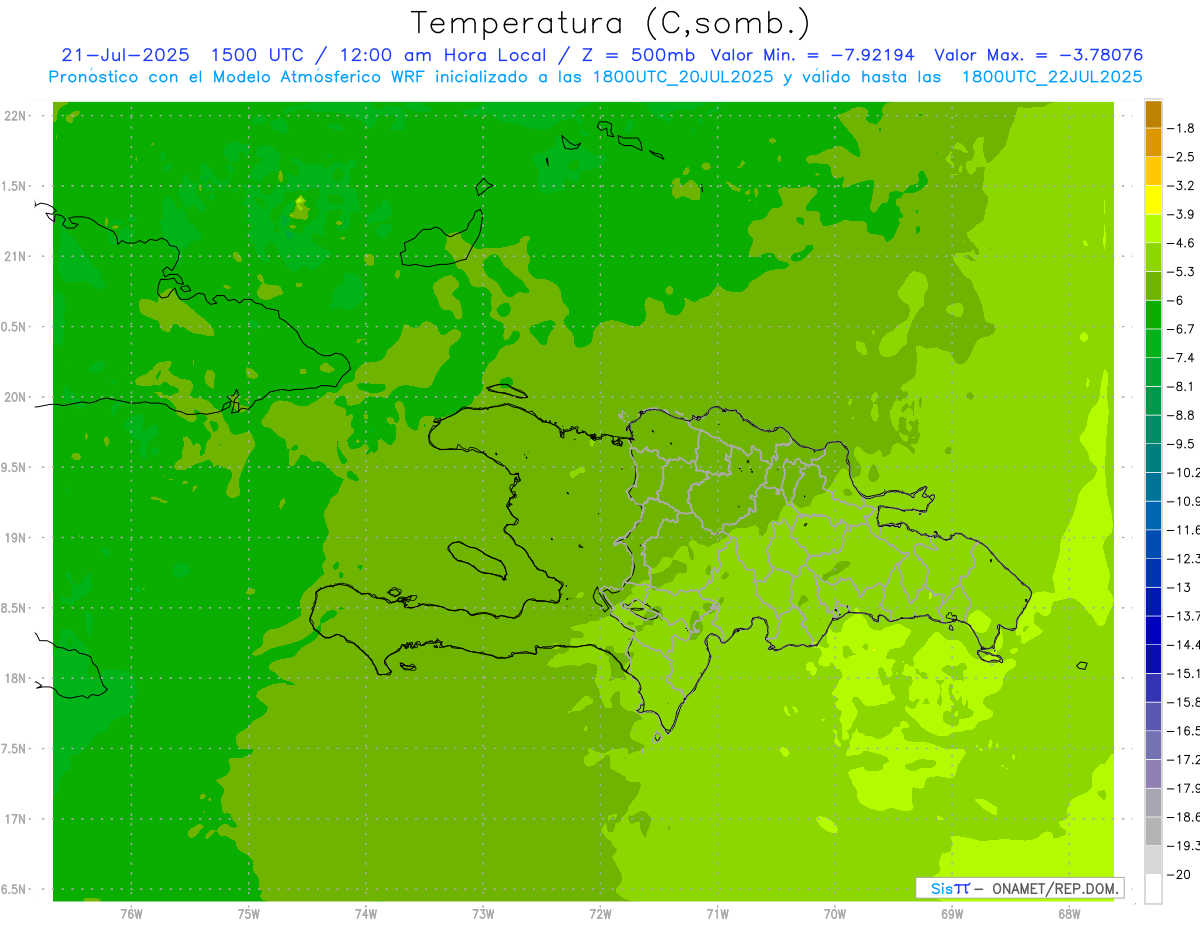Viewport: 1200px width, 927px height.
Task: Click the "74W" longitude axis label
Action: (365, 914)
